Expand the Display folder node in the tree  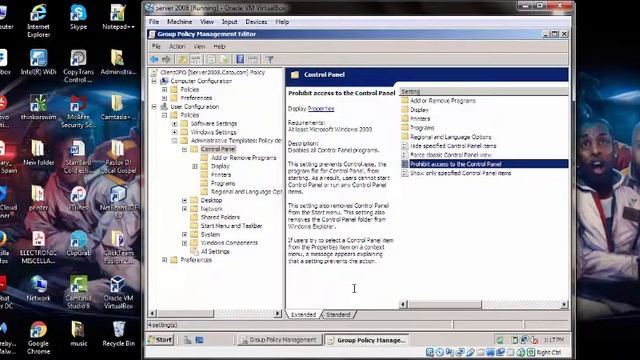[x=195, y=167]
